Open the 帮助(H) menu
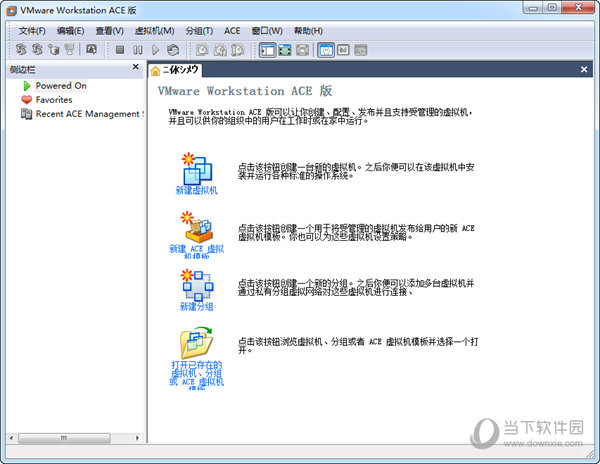Screen dimensions: 600x464 [308, 31]
